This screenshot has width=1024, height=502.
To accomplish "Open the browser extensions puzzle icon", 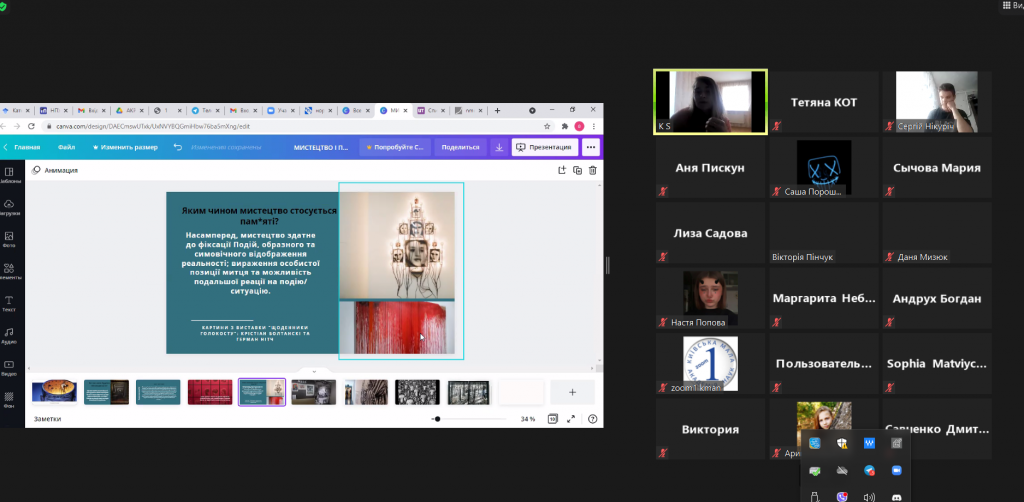I will click(565, 126).
